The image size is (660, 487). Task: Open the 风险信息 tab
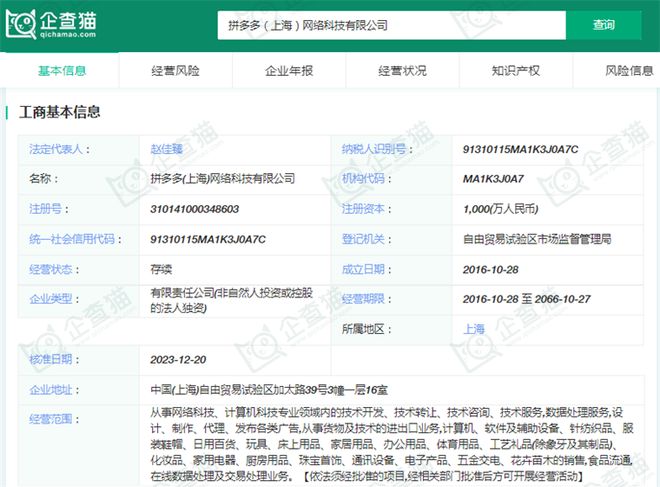(x=629, y=71)
